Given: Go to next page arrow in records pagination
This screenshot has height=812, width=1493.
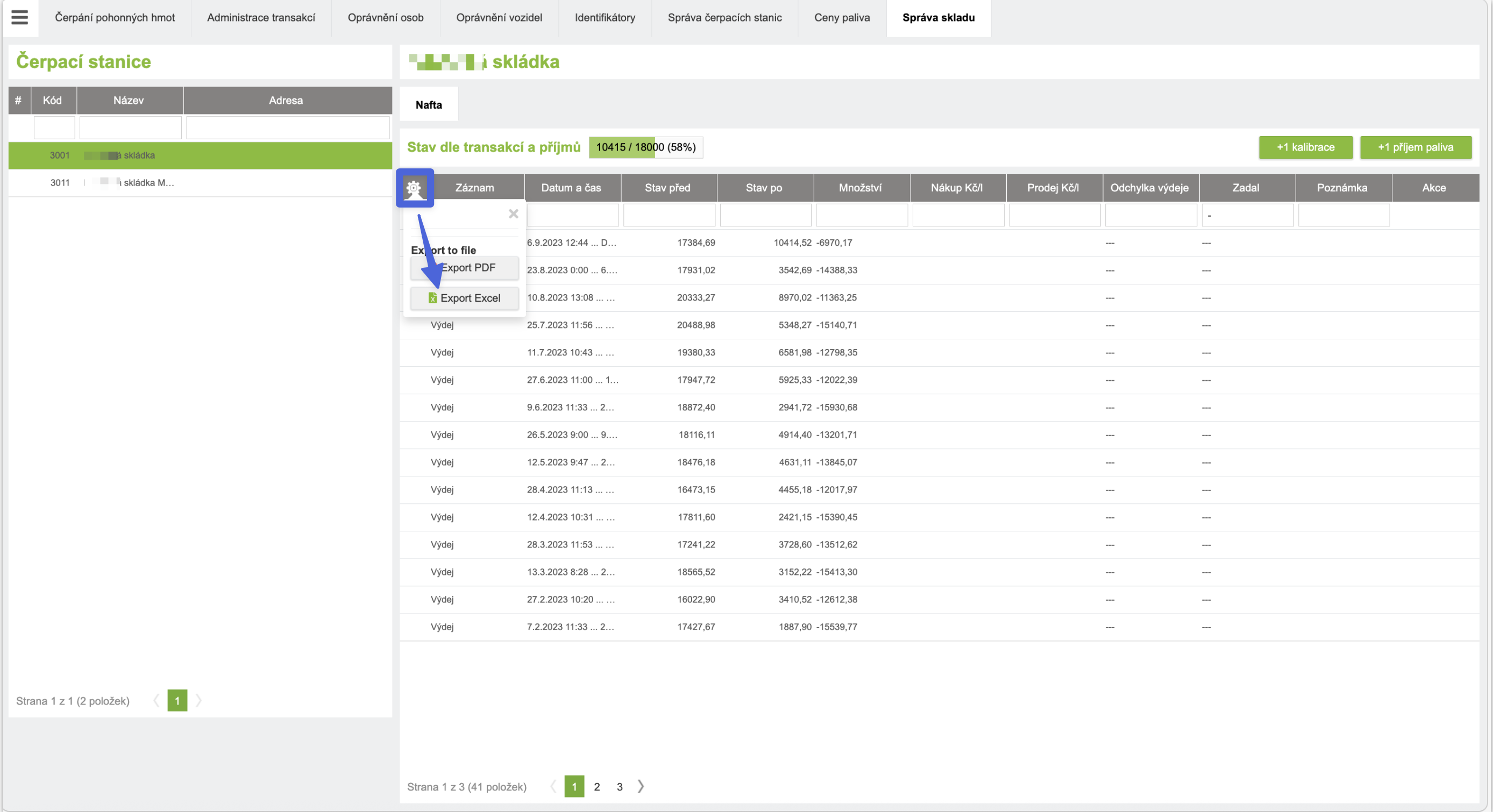Looking at the screenshot, I should pos(641,786).
